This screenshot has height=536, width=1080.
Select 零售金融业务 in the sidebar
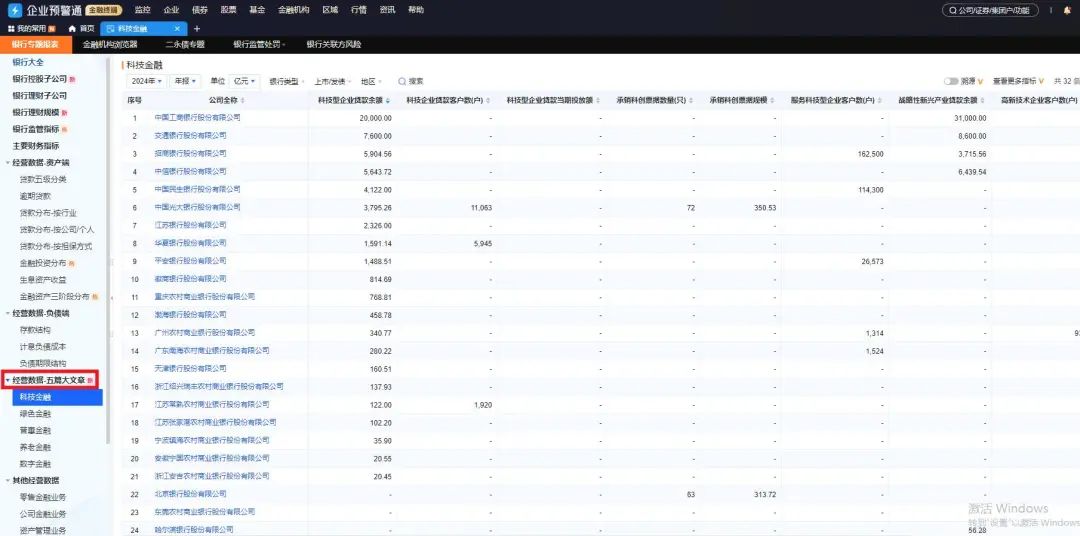[x=43, y=497]
